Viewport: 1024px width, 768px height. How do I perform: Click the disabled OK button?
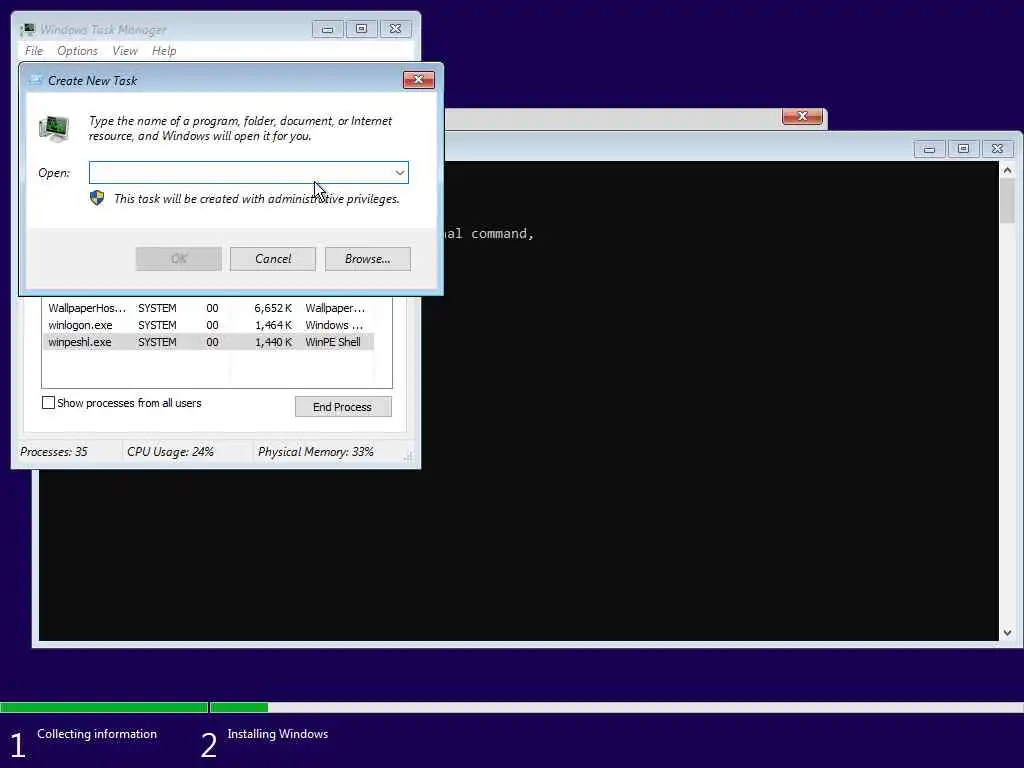(179, 259)
